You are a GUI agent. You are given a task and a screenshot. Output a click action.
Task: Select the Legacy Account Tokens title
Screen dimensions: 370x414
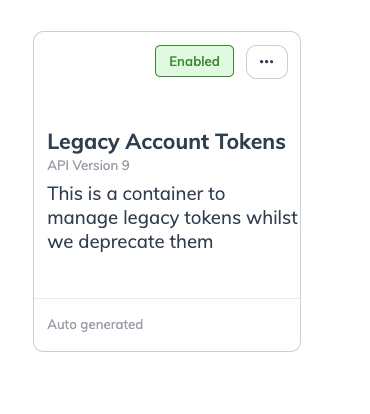[x=166, y=142]
